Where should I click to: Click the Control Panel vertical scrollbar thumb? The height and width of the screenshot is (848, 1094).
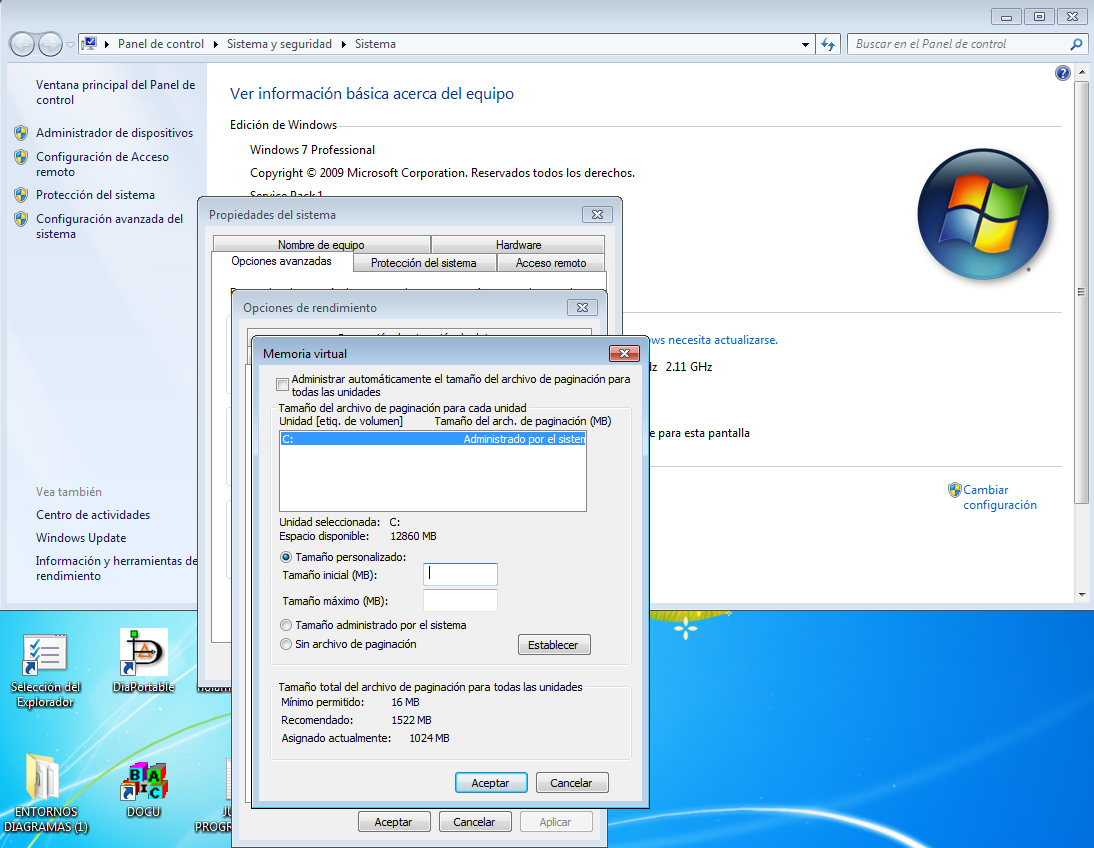click(x=1081, y=292)
